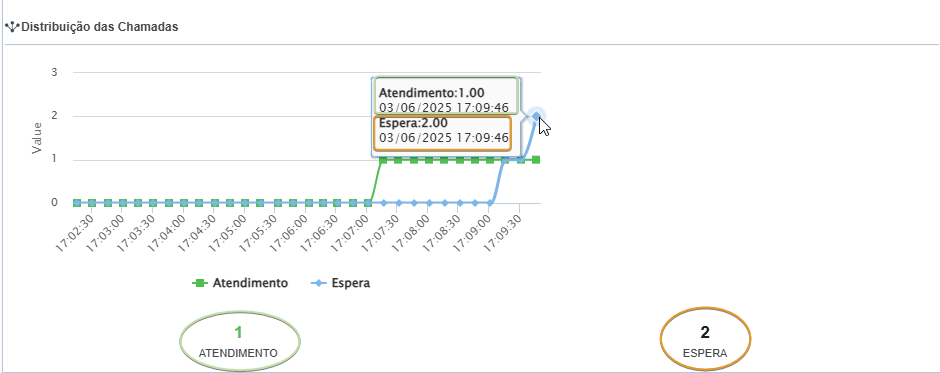940x373 pixels.
Task: Select the Atendimento counter oval showing 1
Action: pyautogui.click(x=240, y=341)
